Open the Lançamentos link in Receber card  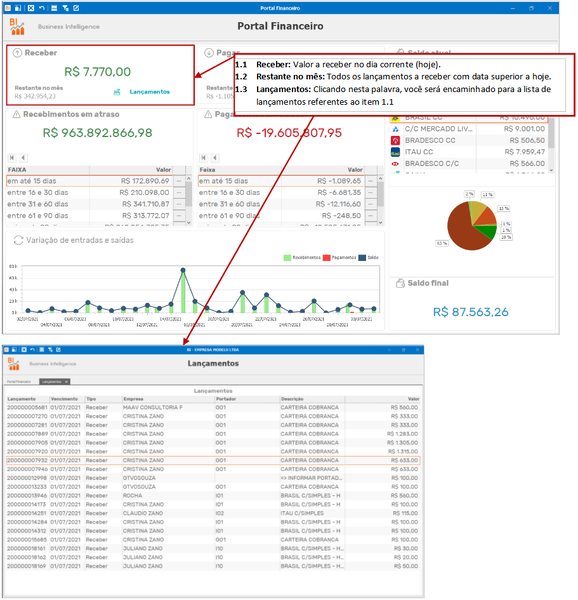(x=150, y=92)
